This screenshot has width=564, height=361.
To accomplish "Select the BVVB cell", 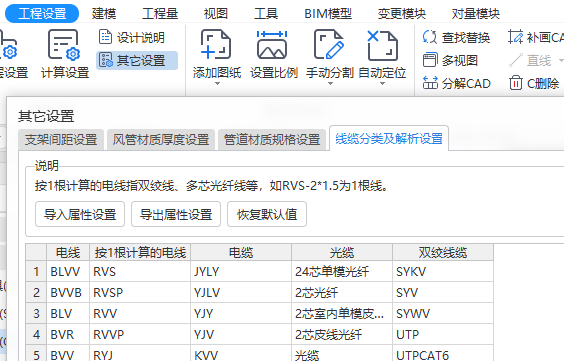I will pos(68,292).
